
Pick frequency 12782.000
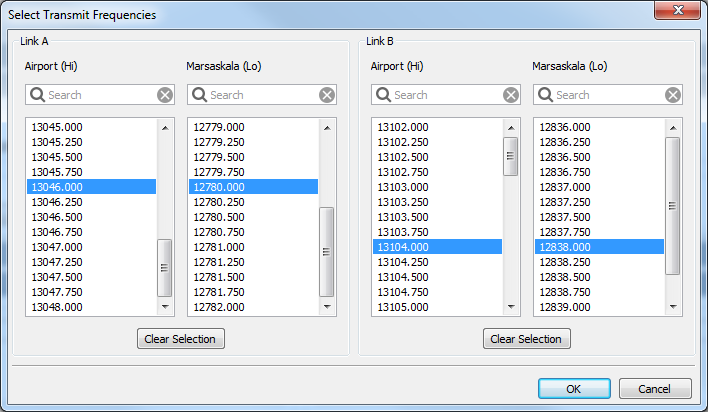[254, 307]
